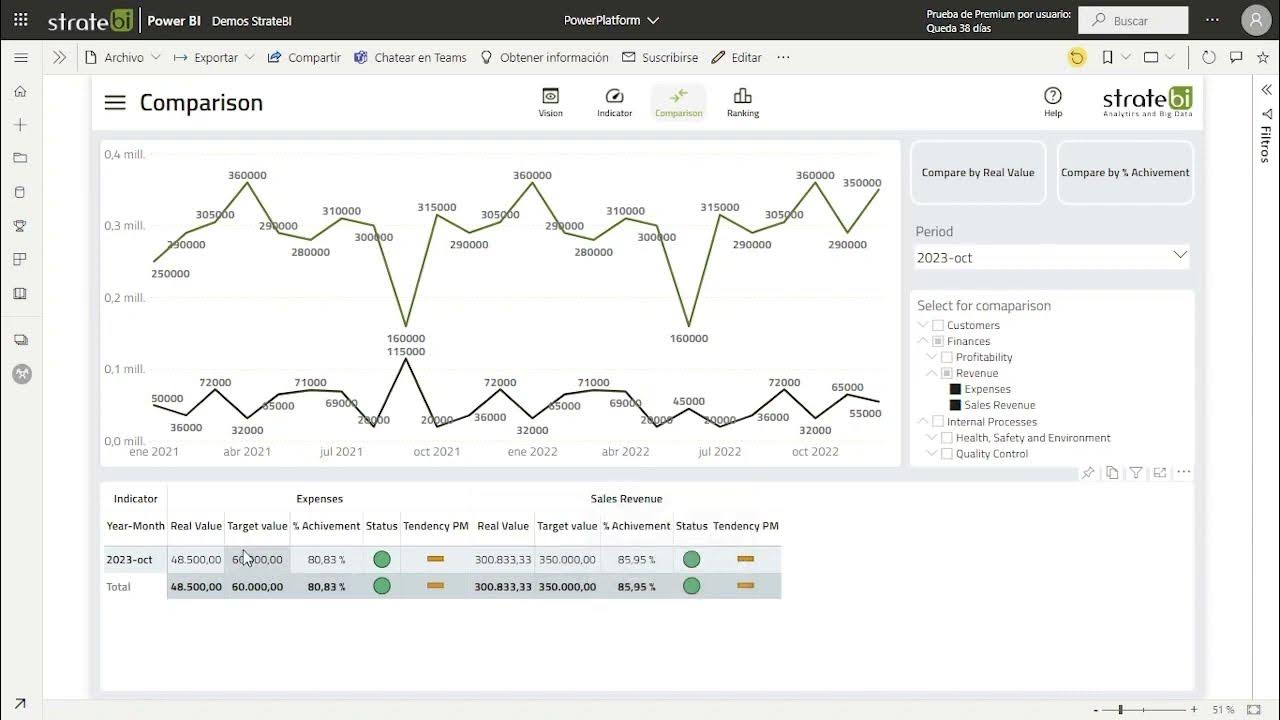Click the fit to page icon

coord(1254,709)
